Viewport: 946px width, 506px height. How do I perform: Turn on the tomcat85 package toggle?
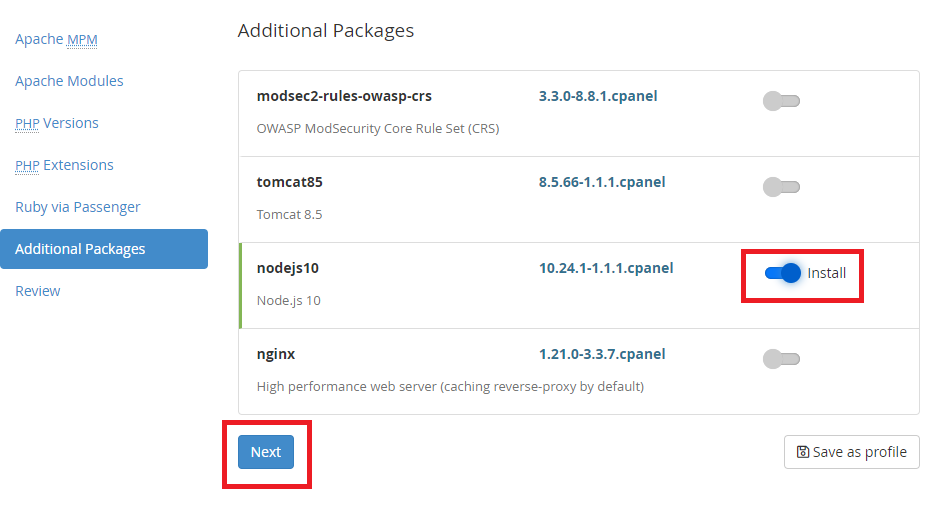(x=781, y=187)
